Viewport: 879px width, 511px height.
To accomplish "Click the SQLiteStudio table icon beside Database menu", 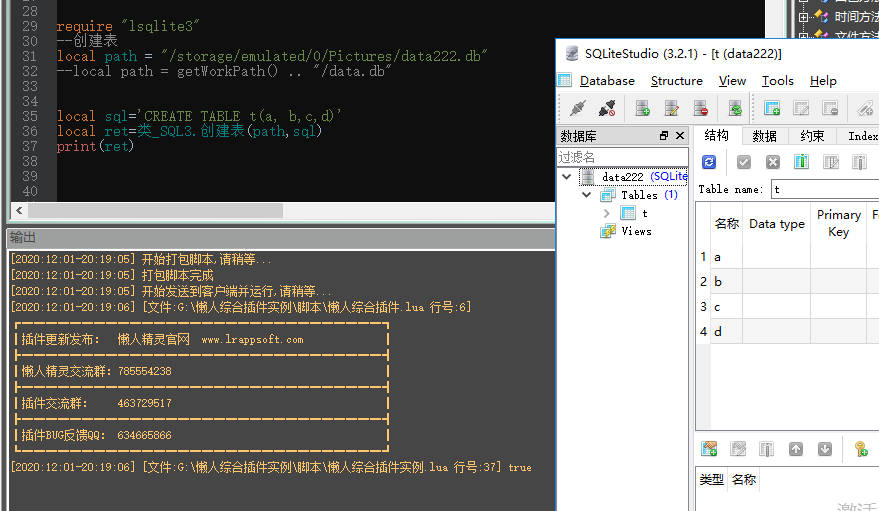I will (565, 80).
